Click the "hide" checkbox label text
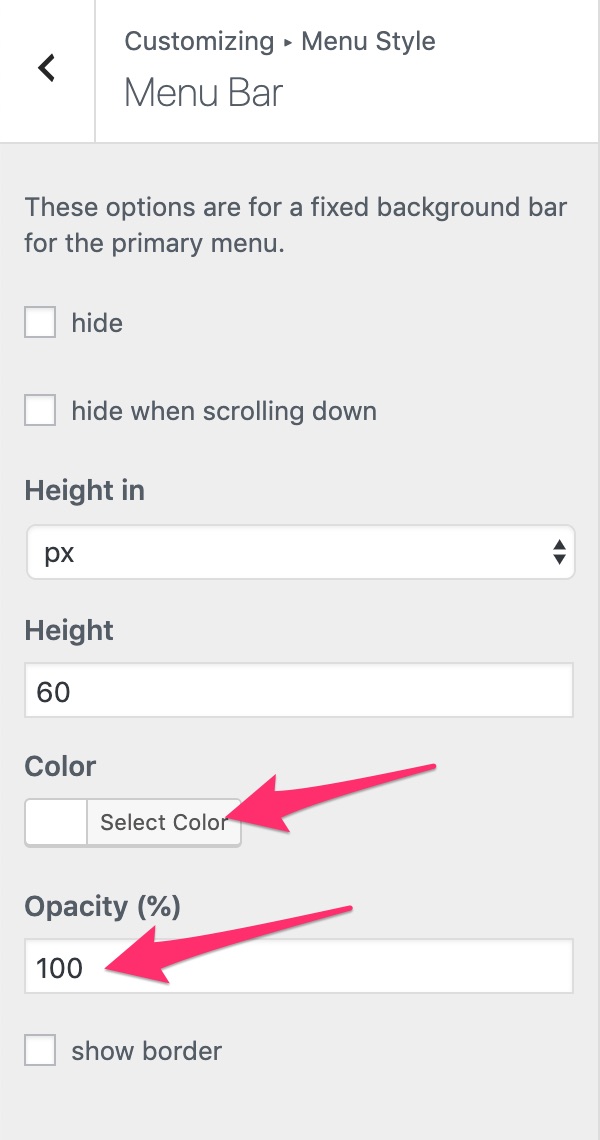The width and height of the screenshot is (600, 1140). click(x=97, y=323)
